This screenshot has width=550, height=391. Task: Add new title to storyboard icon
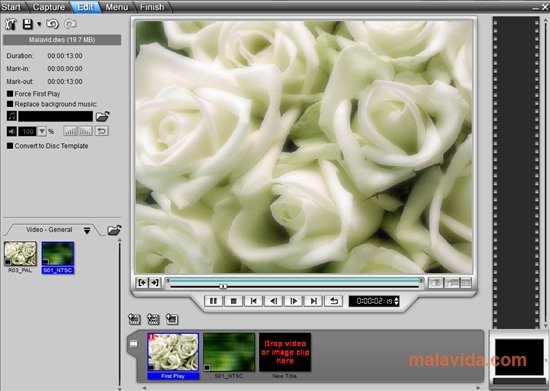click(x=172, y=319)
